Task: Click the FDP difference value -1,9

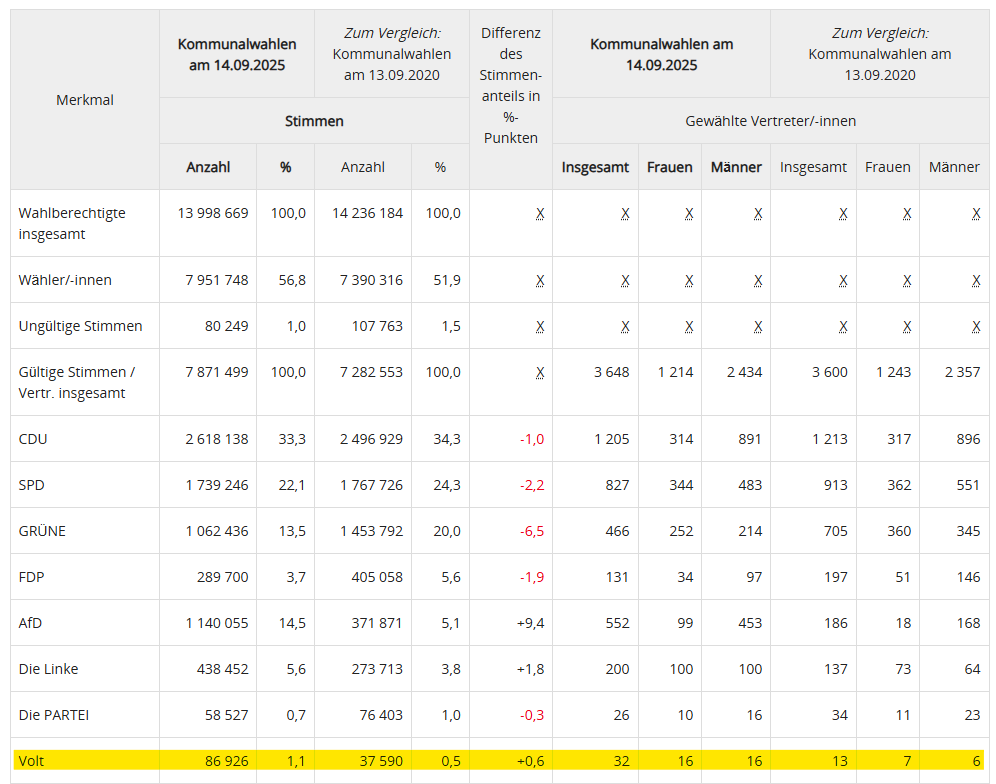Action: click(531, 577)
